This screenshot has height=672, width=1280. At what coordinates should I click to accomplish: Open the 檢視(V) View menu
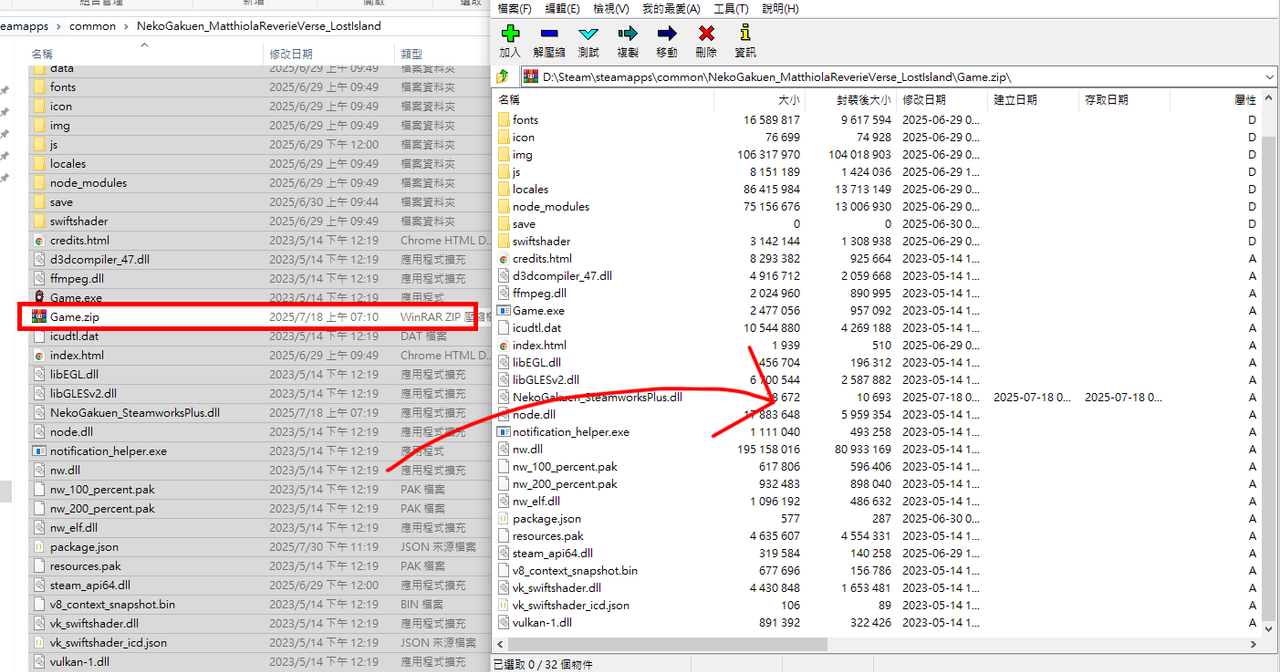611,8
